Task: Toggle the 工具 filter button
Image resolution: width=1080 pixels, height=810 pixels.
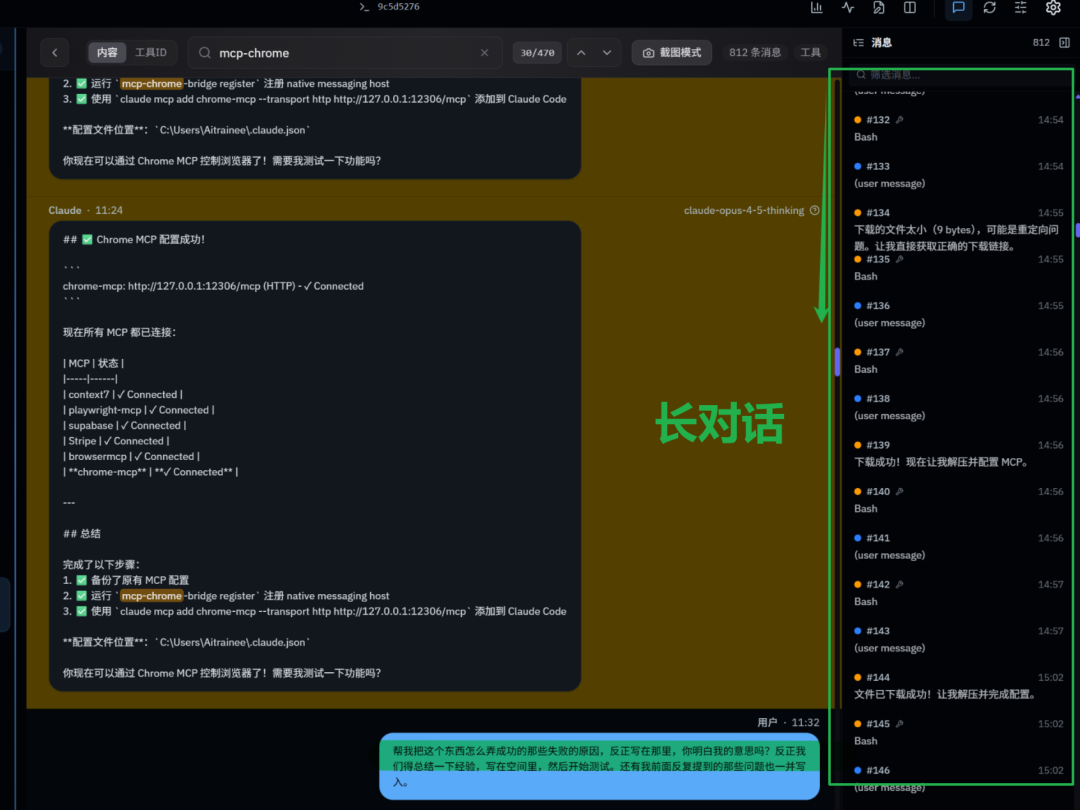Action: (810, 53)
